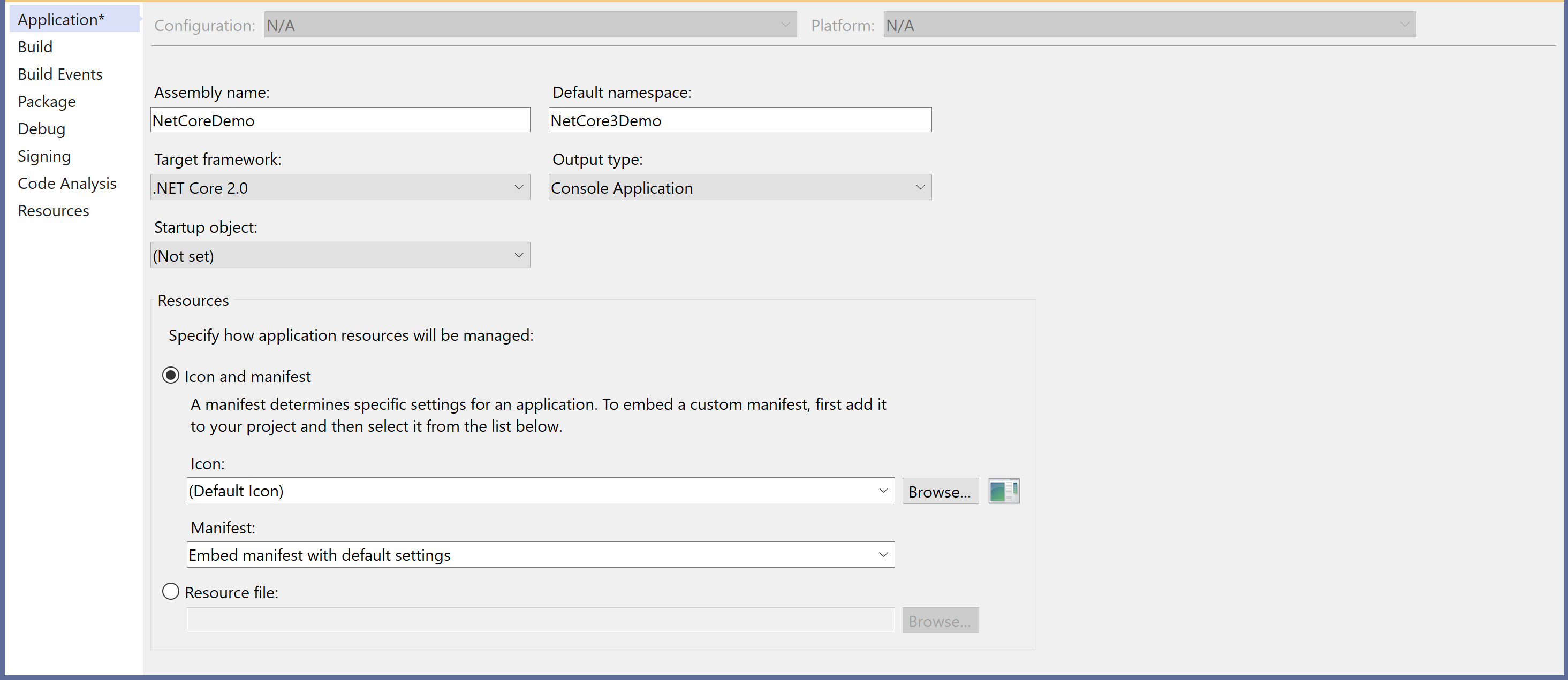Open the Manifest dropdown
Screen dimensions: 1568x680
point(883,555)
